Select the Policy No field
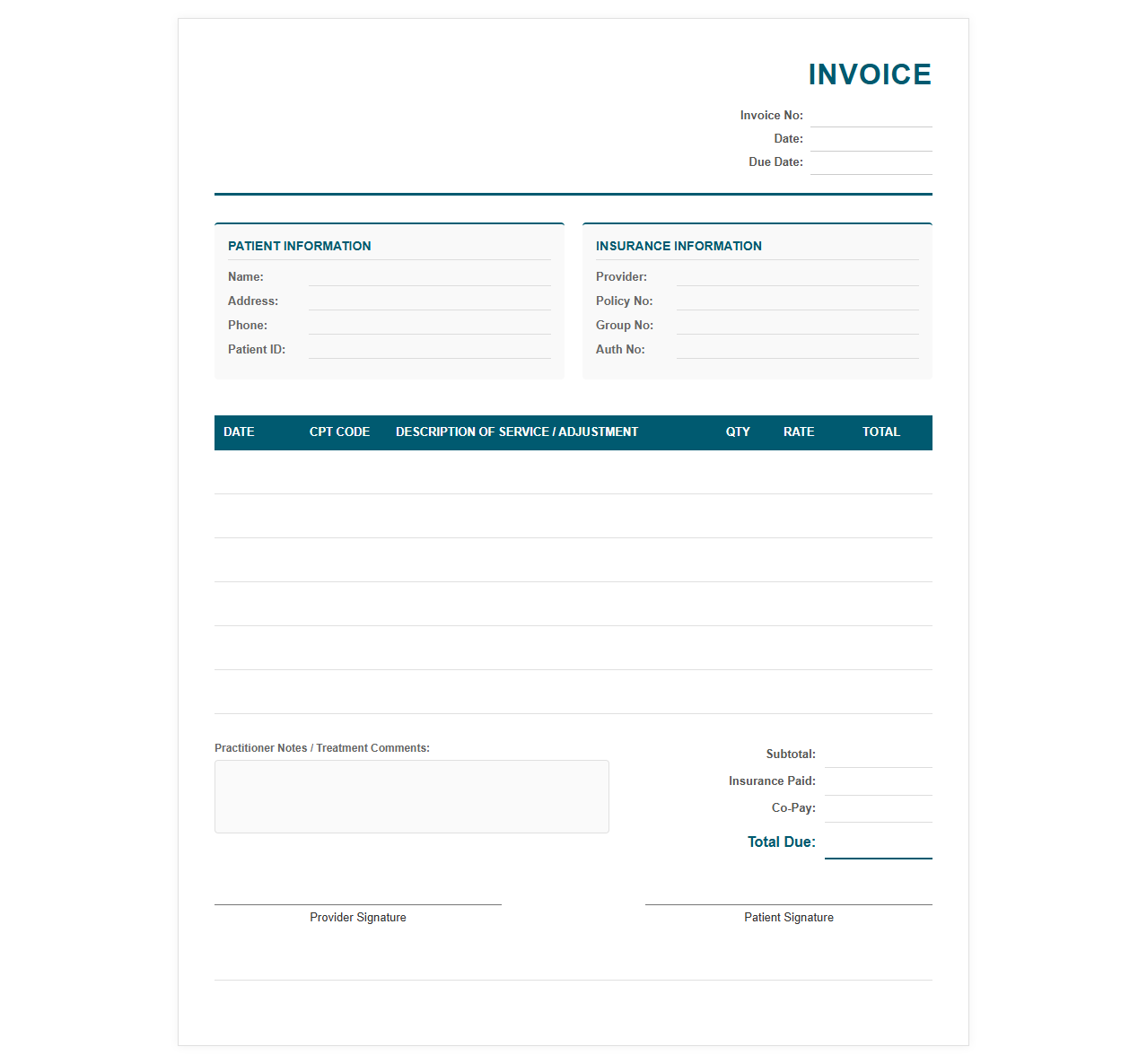The image size is (1147, 1064). pyautogui.click(x=797, y=301)
